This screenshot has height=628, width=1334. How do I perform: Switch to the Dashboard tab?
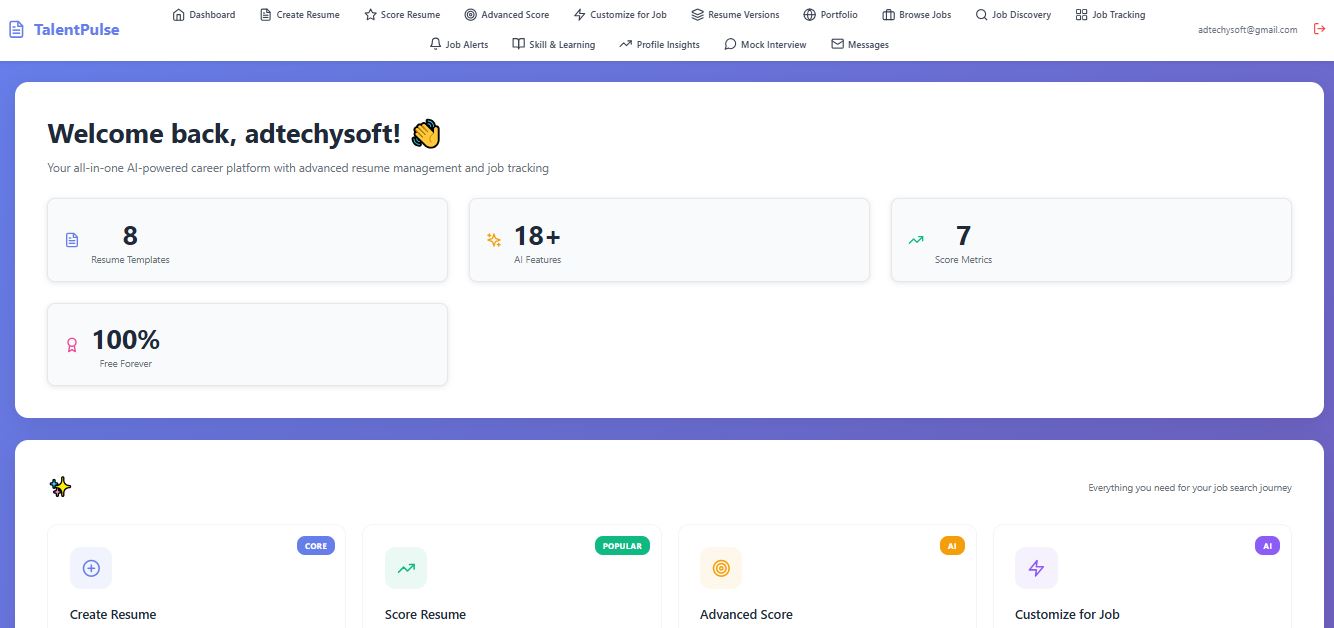tap(203, 14)
